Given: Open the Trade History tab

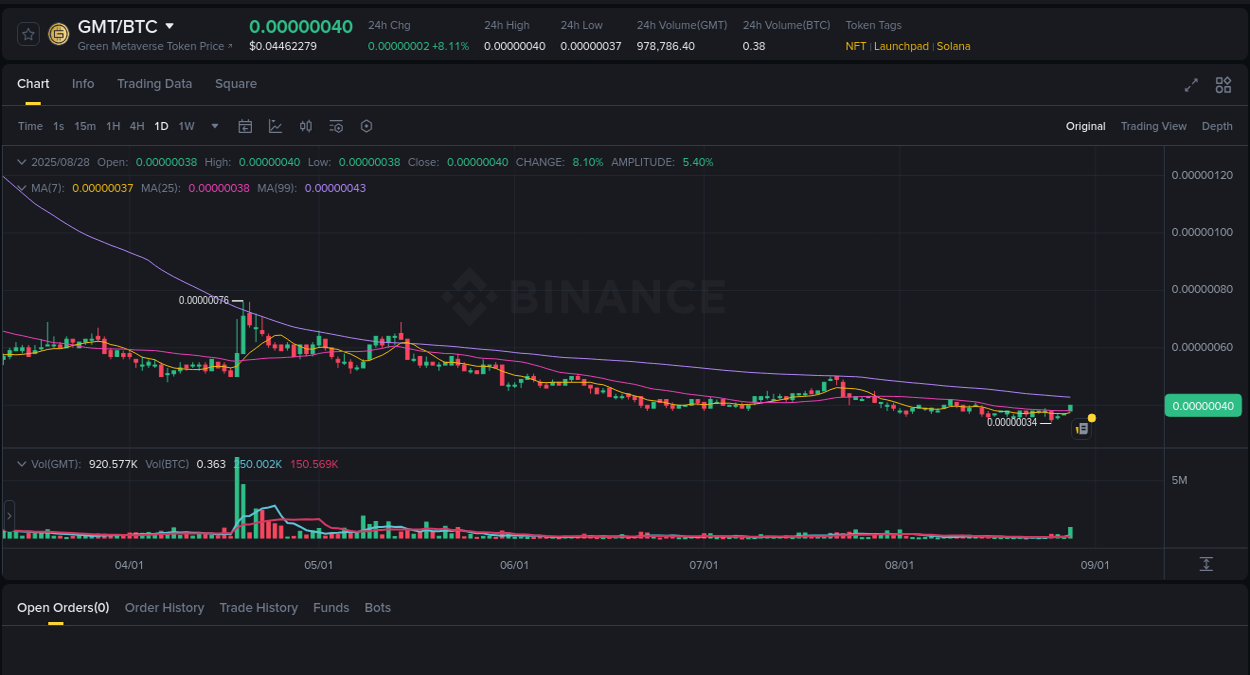Looking at the screenshot, I should pyautogui.click(x=259, y=608).
